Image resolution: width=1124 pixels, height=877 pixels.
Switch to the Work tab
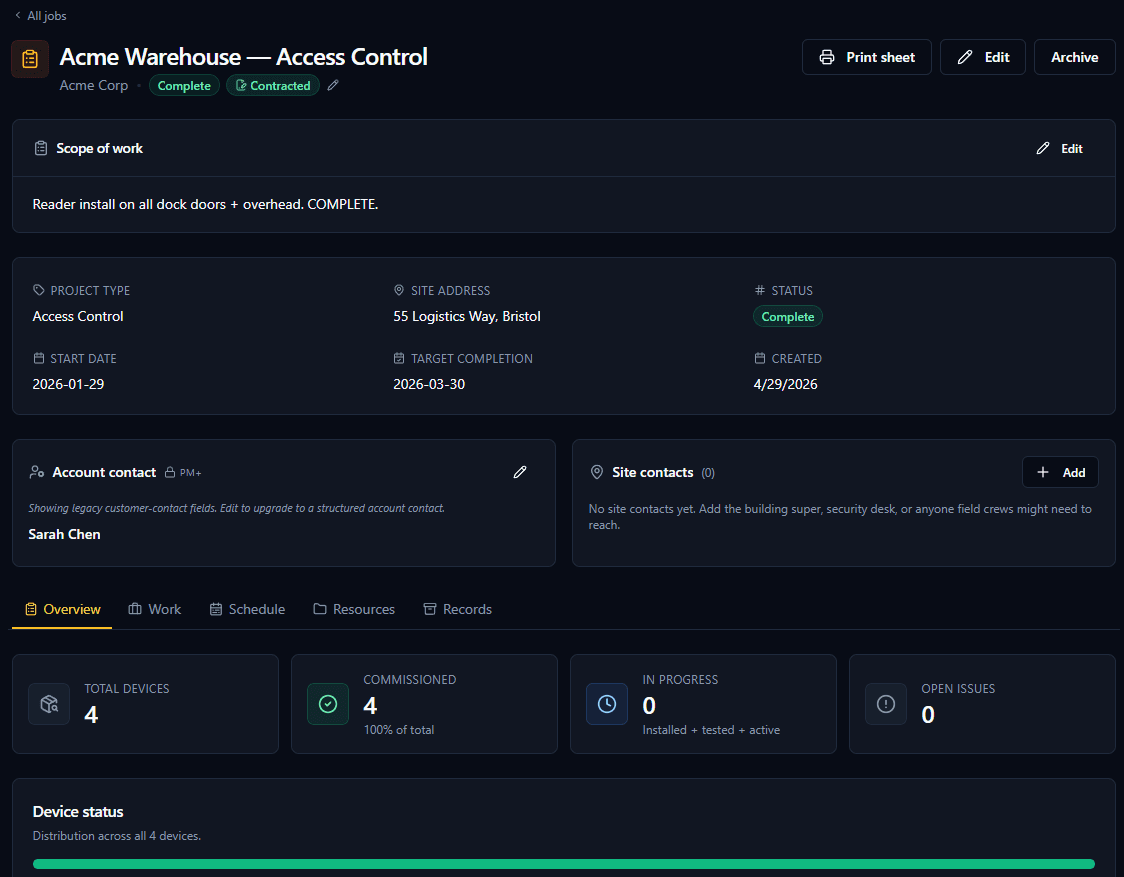[155, 610]
